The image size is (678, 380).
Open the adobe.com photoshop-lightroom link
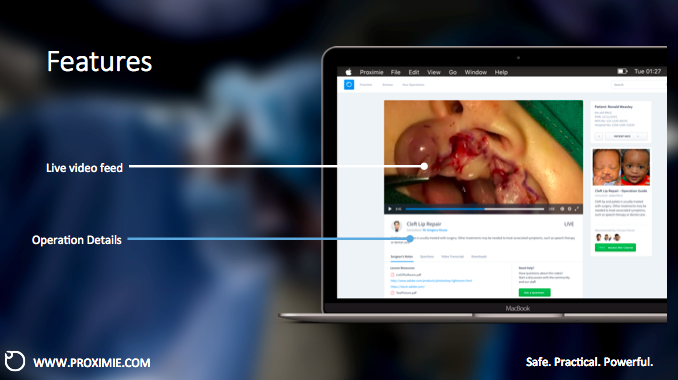click(431, 281)
